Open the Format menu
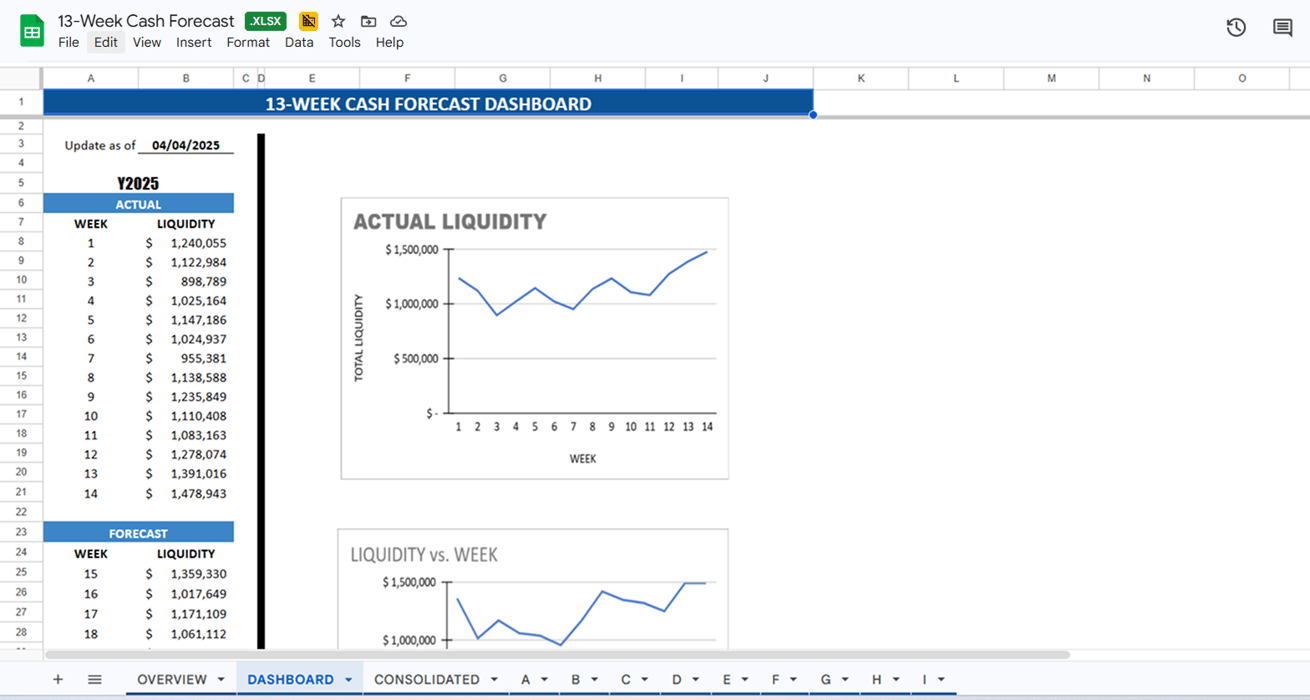This screenshot has height=700, width=1310. pos(248,42)
